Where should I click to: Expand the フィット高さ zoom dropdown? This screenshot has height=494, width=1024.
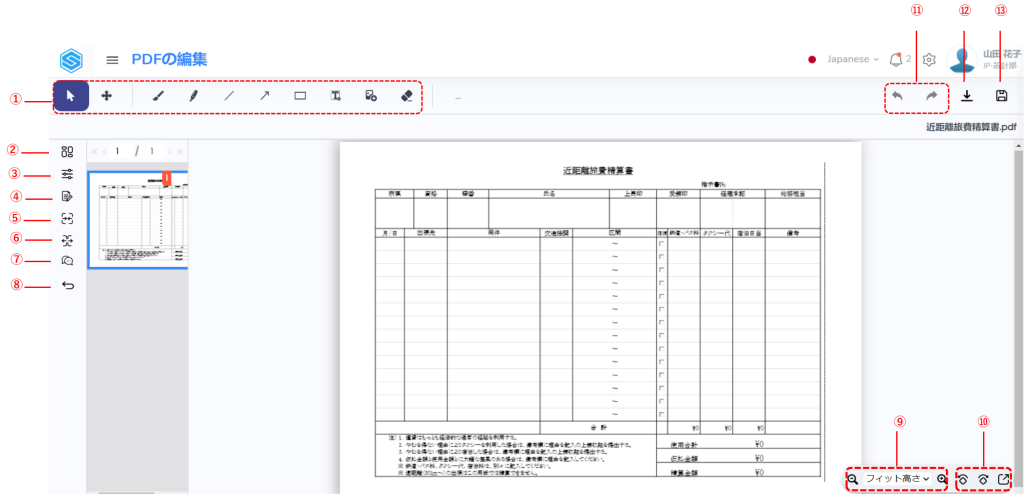tap(897, 479)
